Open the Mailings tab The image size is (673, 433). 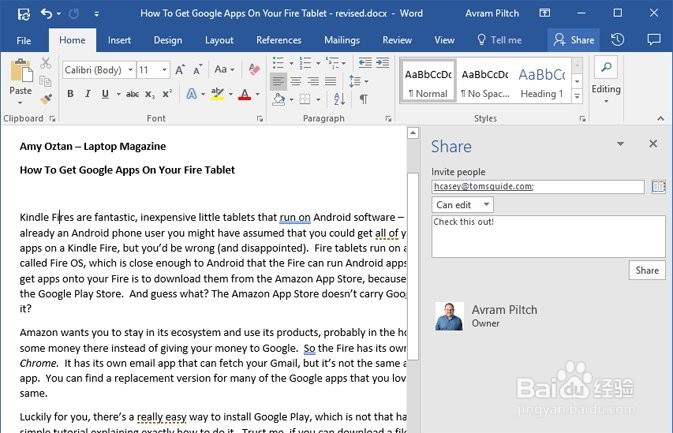coord(342,40)
